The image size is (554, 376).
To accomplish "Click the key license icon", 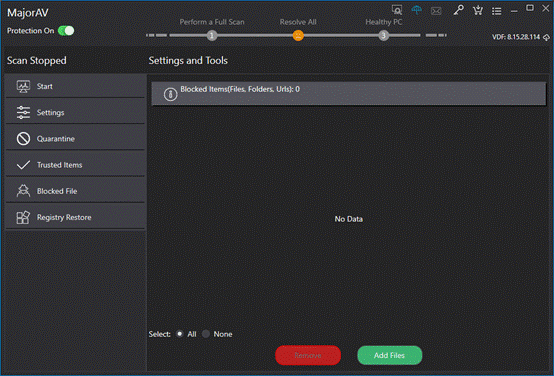I will [459, 11].
